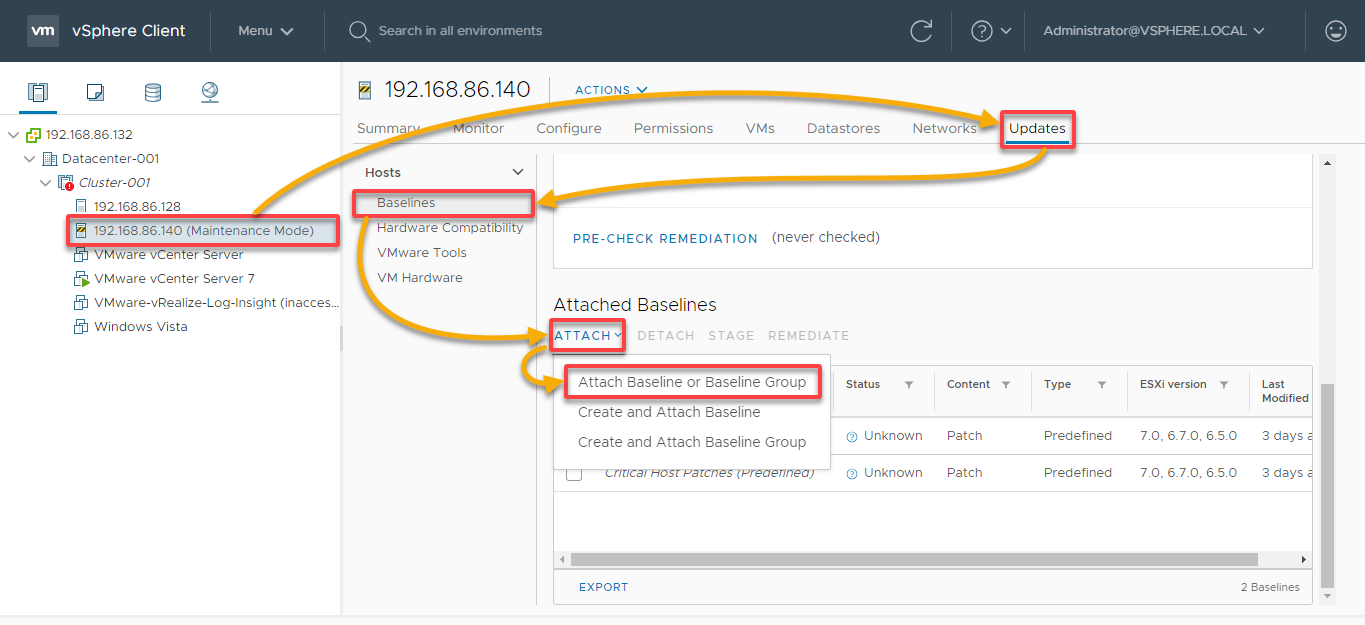Open the ACTIONS dropdown
The width and height of the screenshot is (1365, 625).
click(611, 90)
